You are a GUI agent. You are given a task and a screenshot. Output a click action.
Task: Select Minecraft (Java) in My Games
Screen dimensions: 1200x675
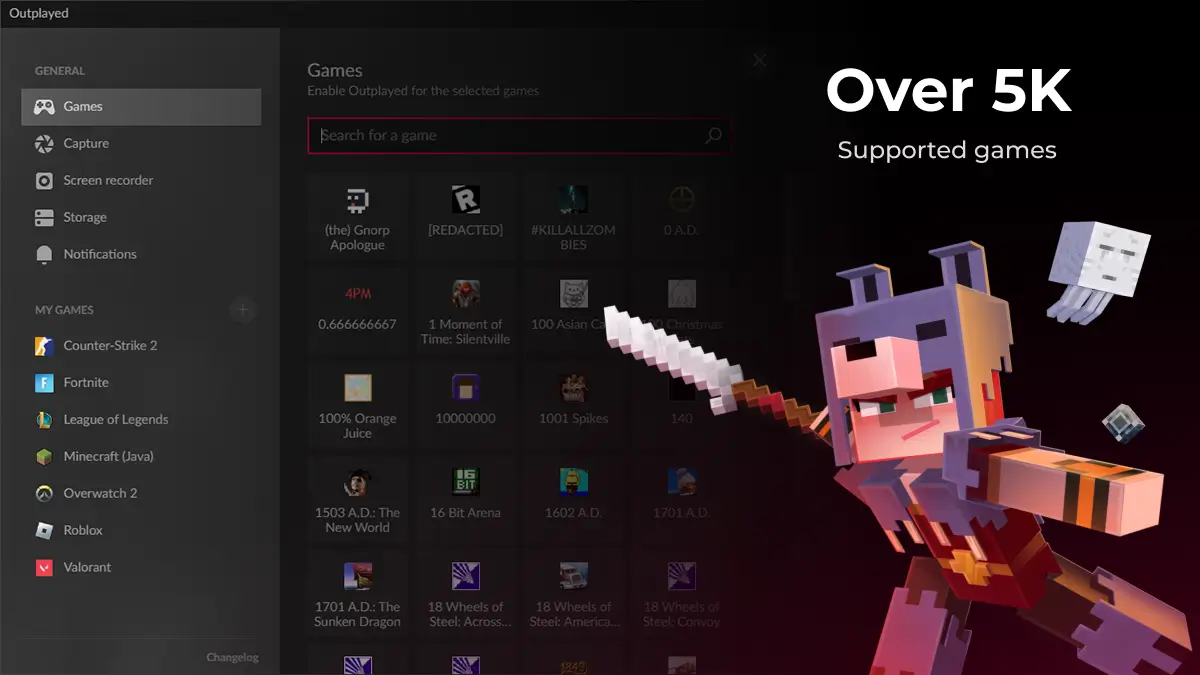coord(141,457)
